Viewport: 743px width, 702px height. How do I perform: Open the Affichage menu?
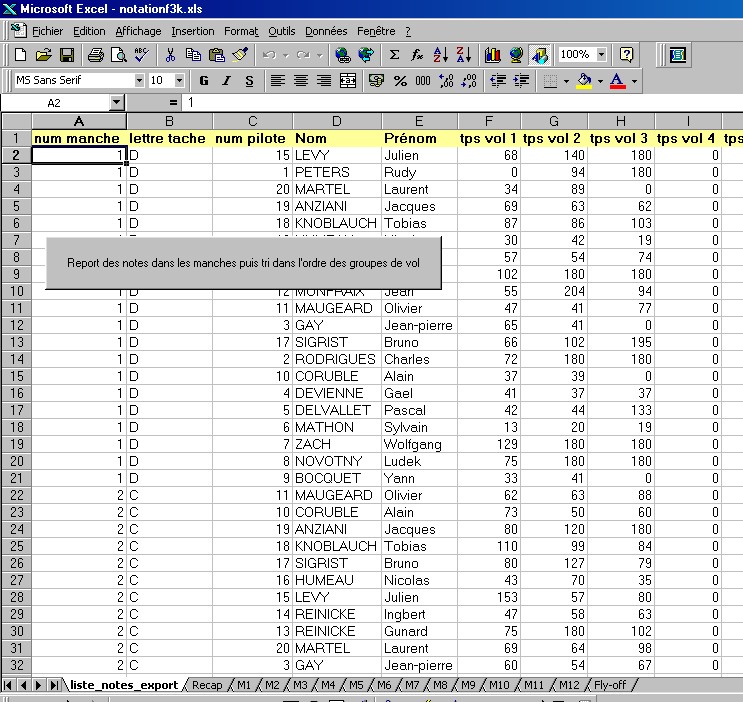[138, 31]
